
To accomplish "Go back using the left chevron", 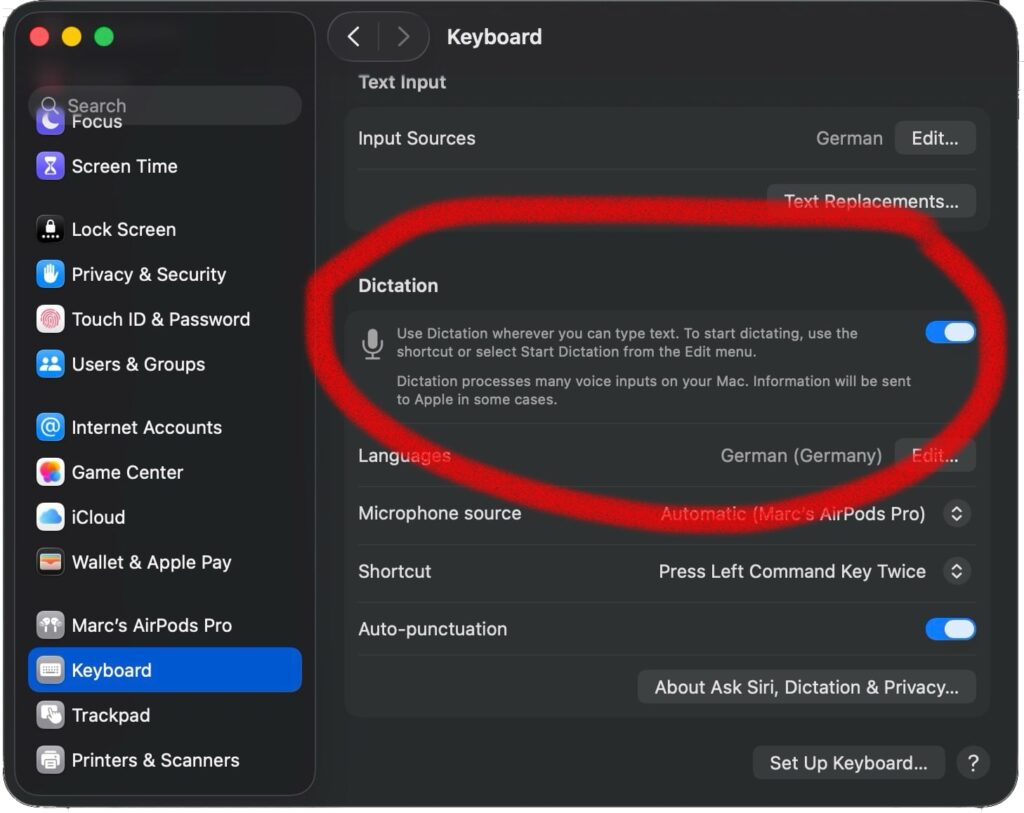I will click(353, 37).
